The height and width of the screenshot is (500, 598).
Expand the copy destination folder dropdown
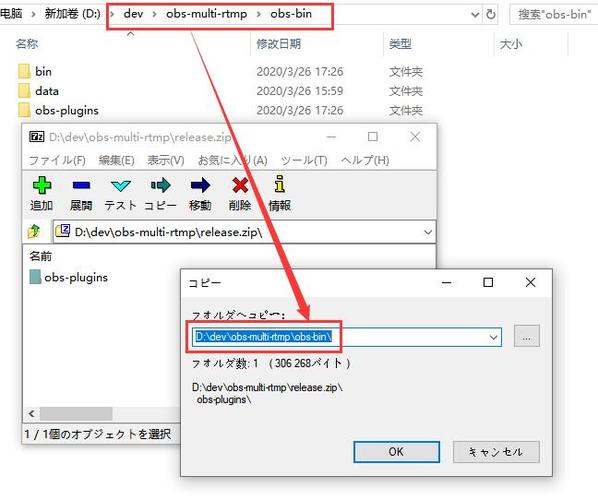click(494, 337)
